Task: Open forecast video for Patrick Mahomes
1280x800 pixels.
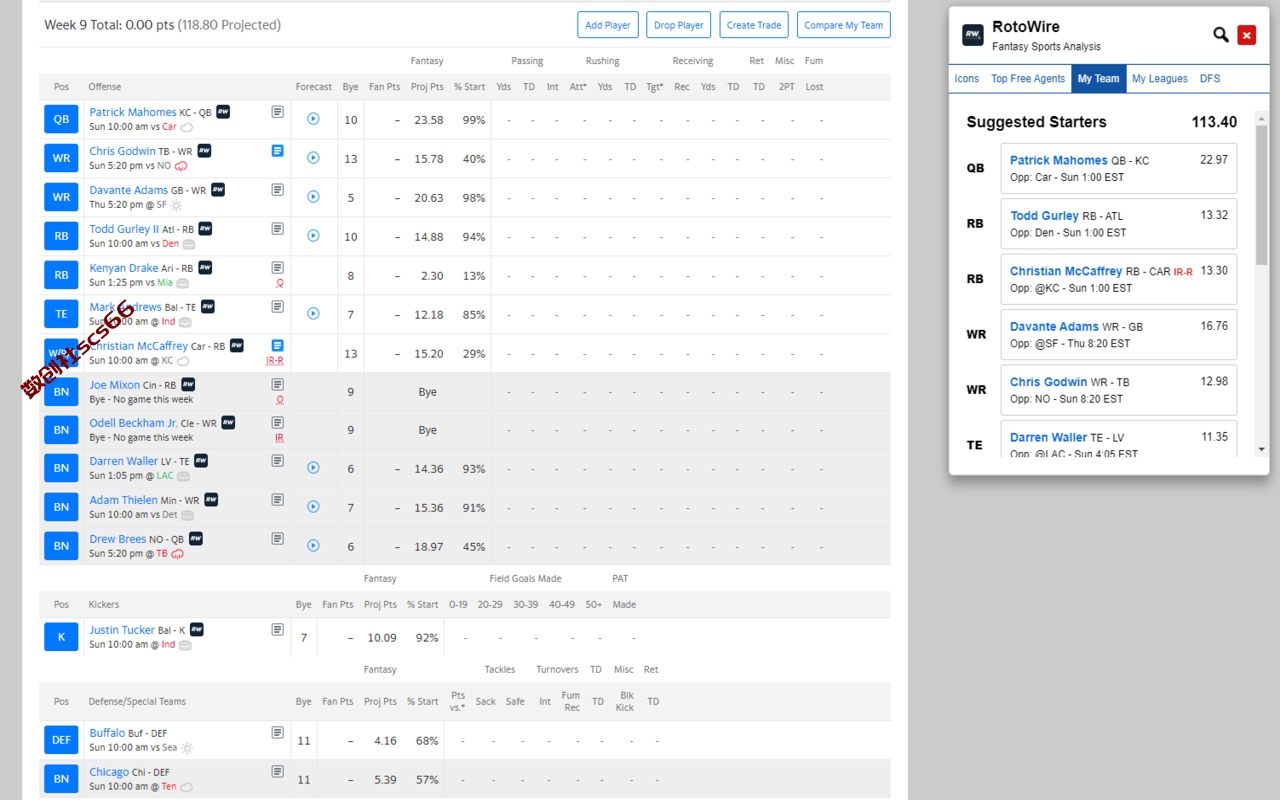Action: click(313, 119)
